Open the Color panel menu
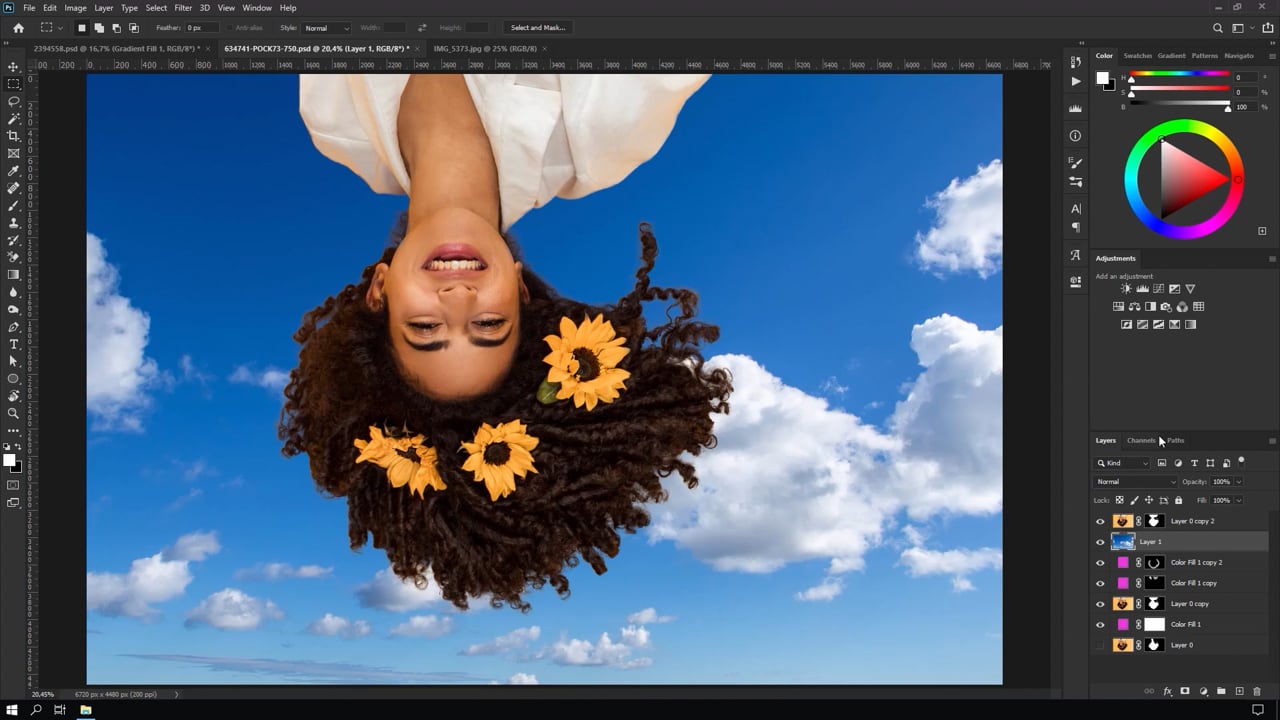 1272,56
